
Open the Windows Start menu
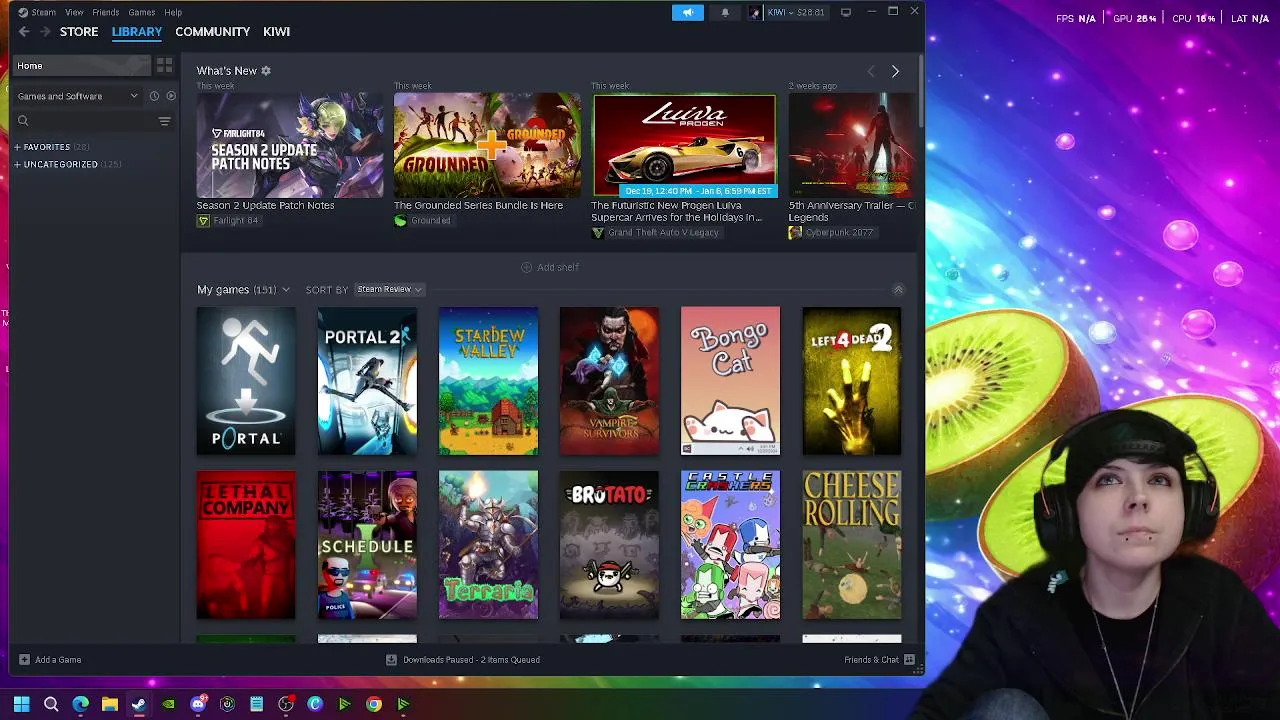point(21,704)
